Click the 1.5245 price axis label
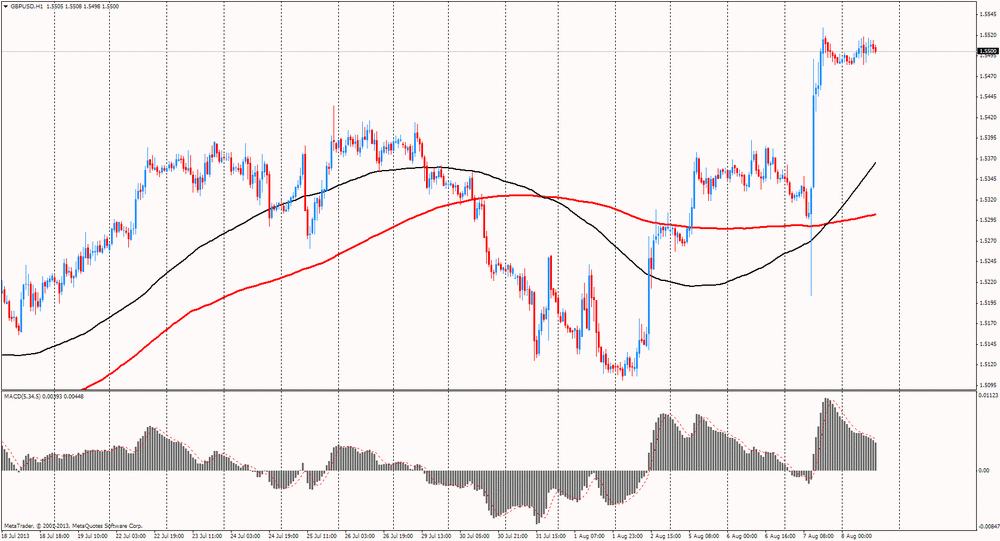This screenshot has width=1000, height=541. coord(988,261)
